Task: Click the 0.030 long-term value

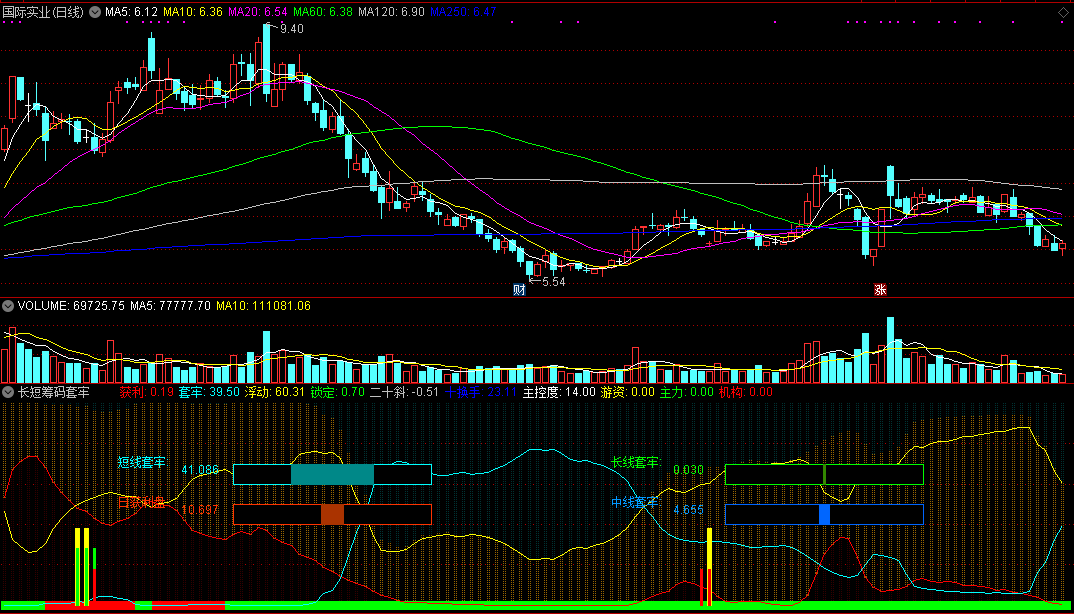Action: click(688, 469)
